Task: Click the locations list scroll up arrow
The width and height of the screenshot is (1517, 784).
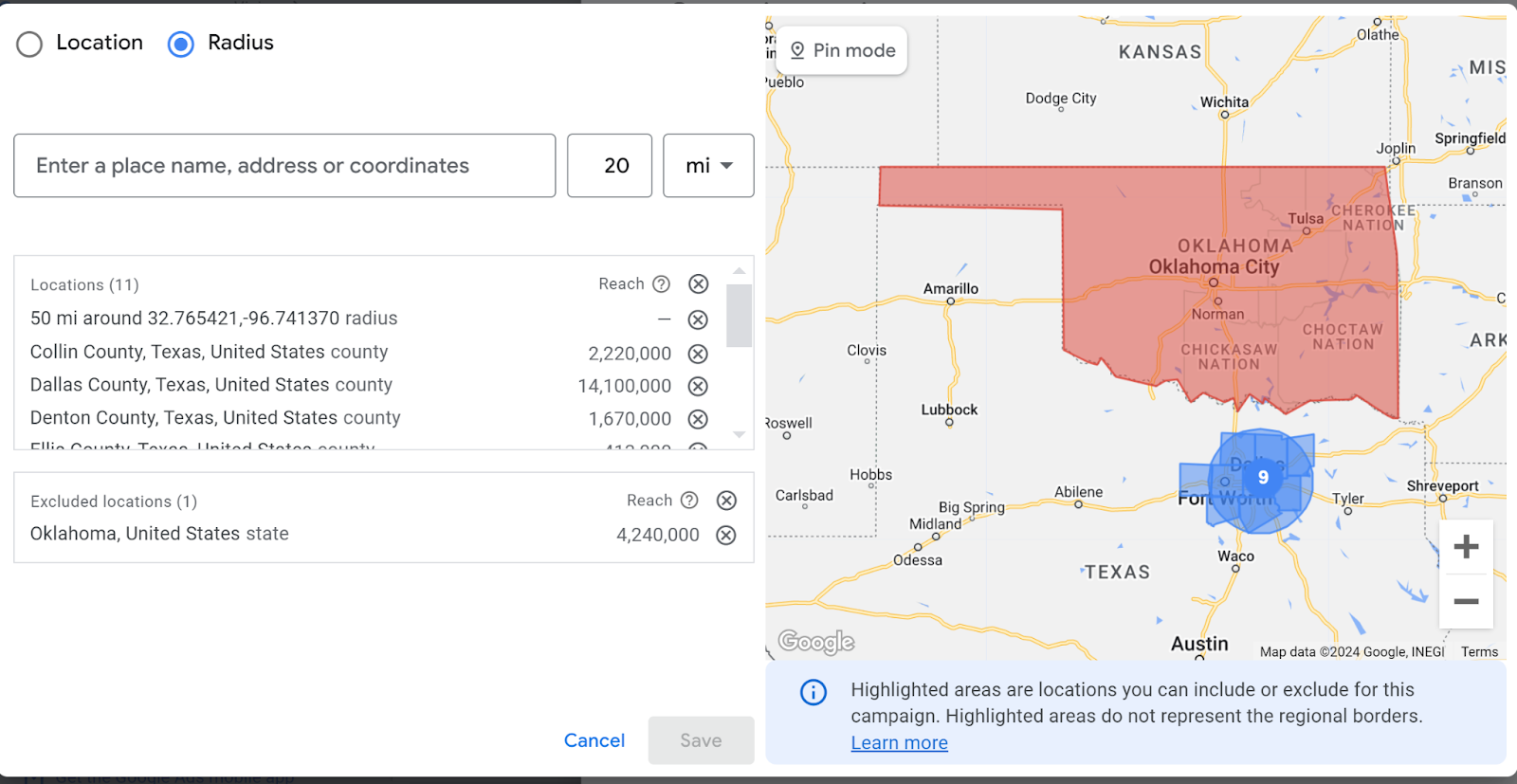Action: point(740,271)
